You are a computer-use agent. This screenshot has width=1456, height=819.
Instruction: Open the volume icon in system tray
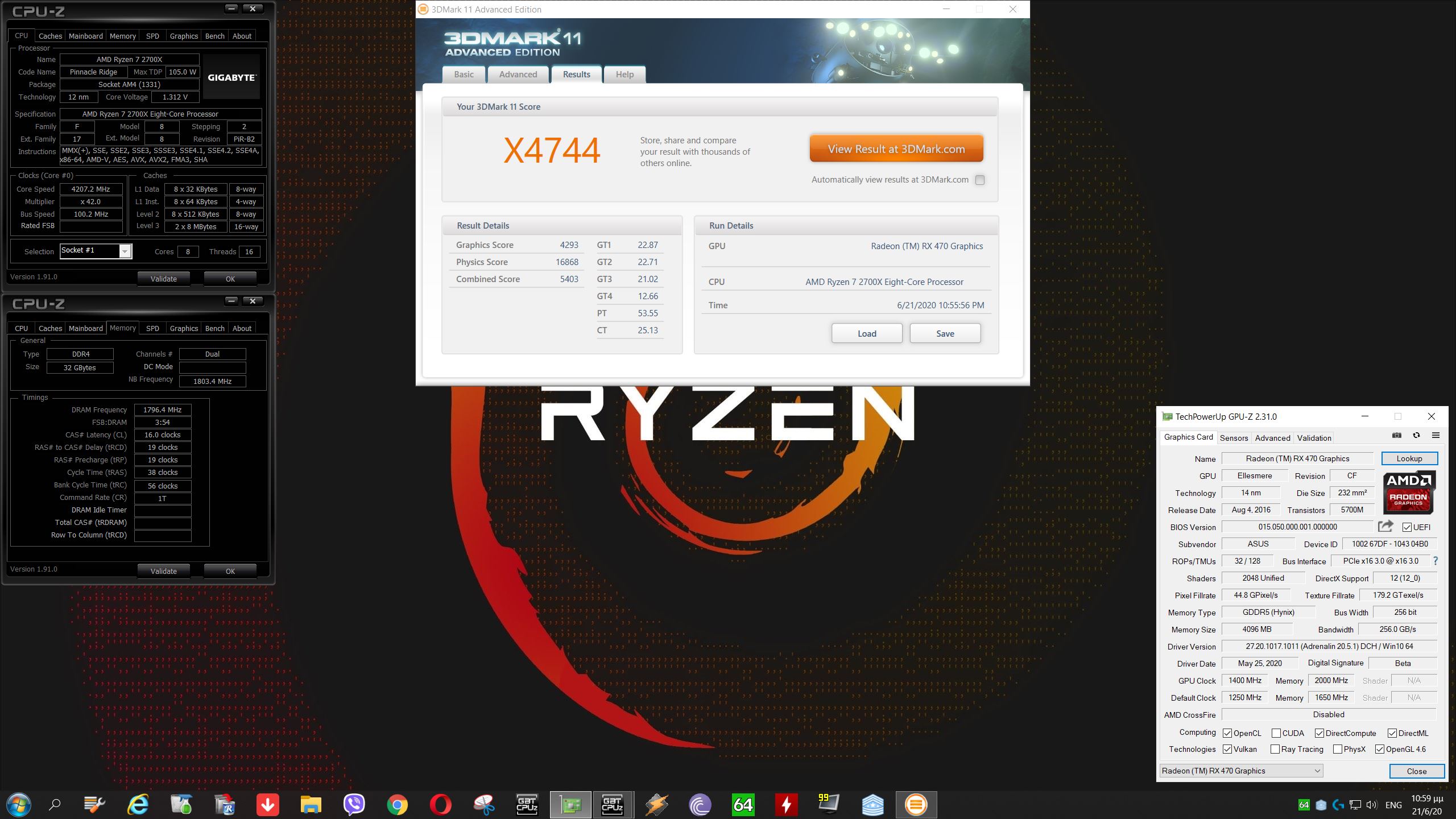click(x=1371, y=805)
